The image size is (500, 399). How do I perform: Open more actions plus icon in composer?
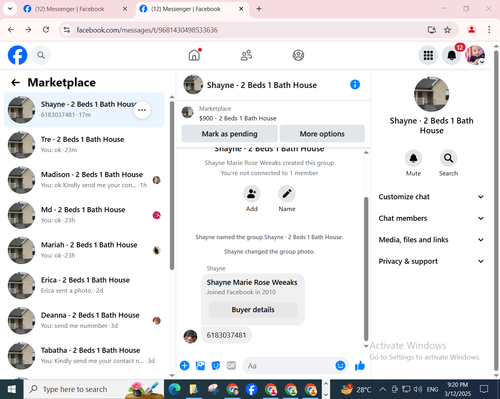[184, 366]
